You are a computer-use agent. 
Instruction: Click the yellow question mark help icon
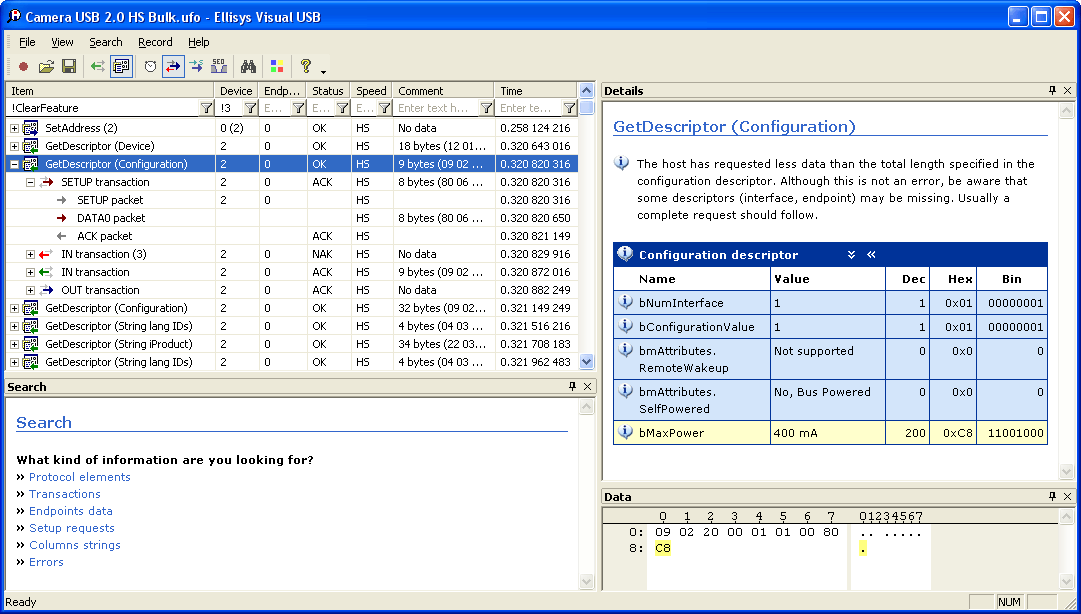306,67
